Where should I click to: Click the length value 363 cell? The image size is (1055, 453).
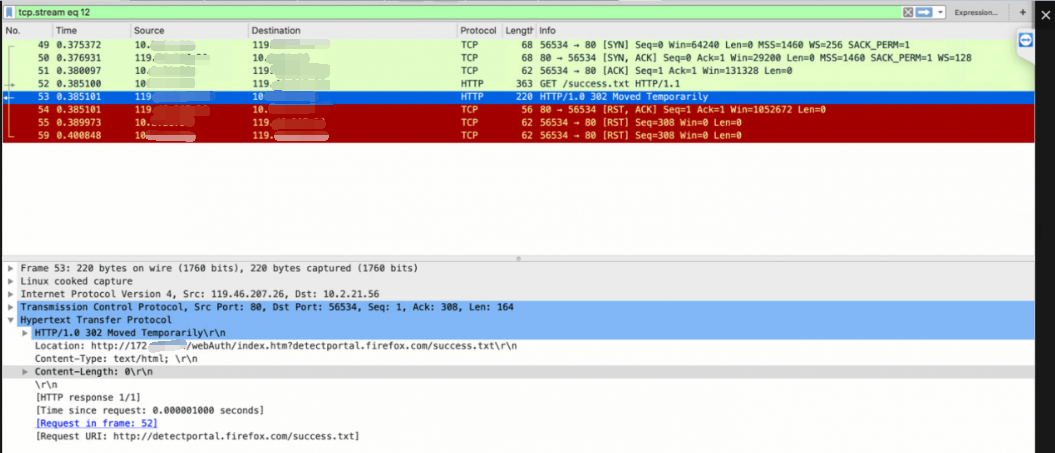[525, 83]
